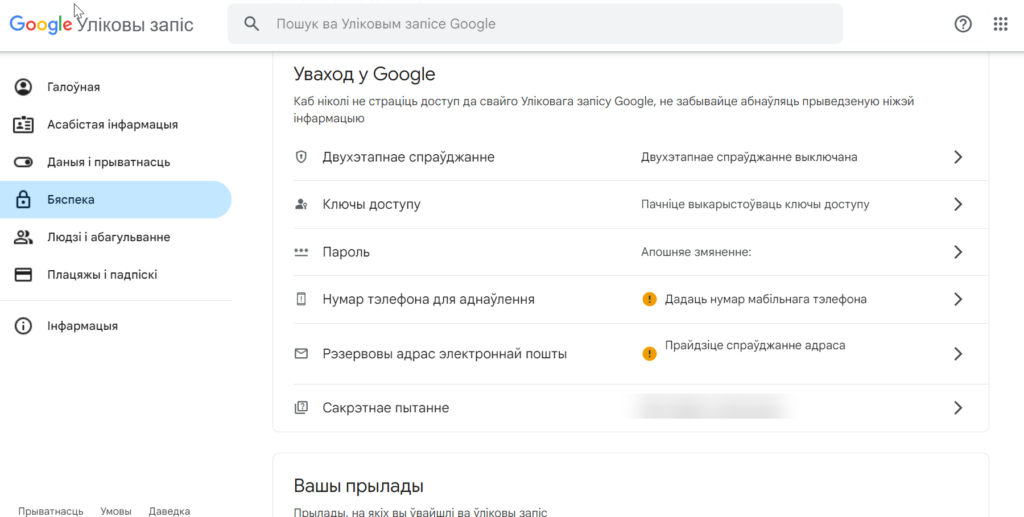This screenshot has width=1024, height=517.
Task: Click the Ключы доступу label
Action: pyautogui.click(x=372, y=204)
